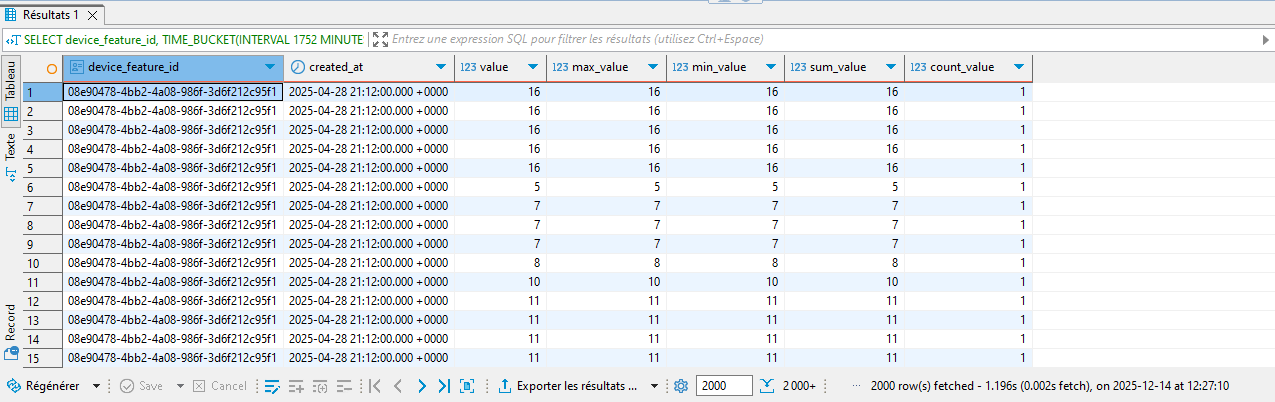Viewport: 1275px width, 402px height.
Task: Click the orange circle grid corner icon
Action: [52, 68]
